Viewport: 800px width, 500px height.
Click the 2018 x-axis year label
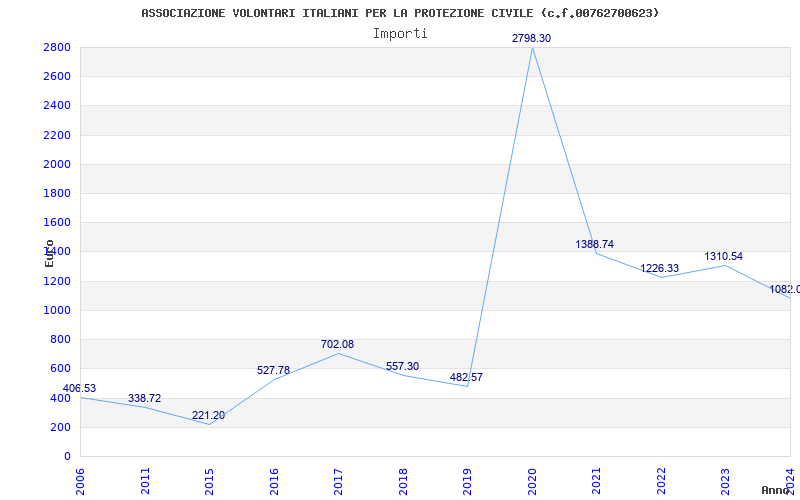tap(403, 481)
